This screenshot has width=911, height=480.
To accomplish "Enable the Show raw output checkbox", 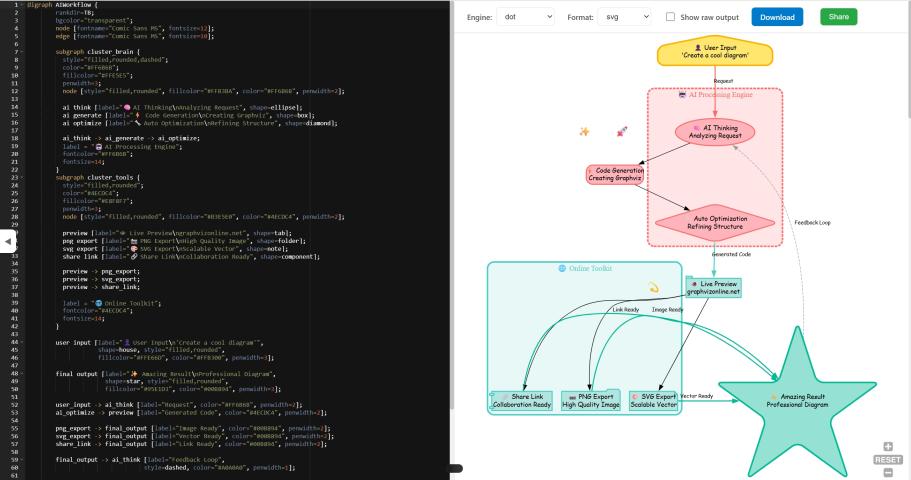I will pyautogui.click(x=671, y=17).
